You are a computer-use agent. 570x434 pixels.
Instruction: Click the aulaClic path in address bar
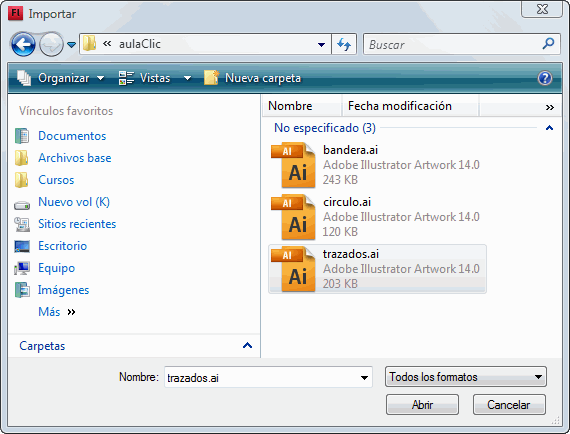pos(140,44)
